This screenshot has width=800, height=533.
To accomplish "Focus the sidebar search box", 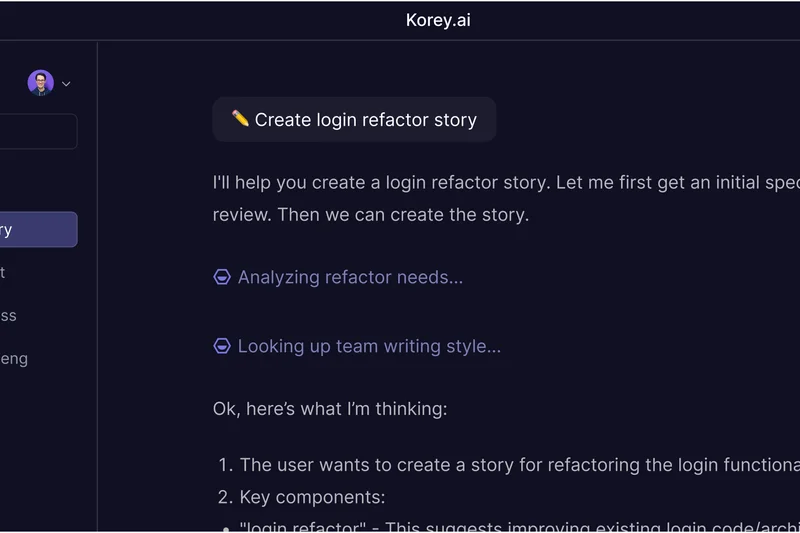I will (x=38, y=131).
